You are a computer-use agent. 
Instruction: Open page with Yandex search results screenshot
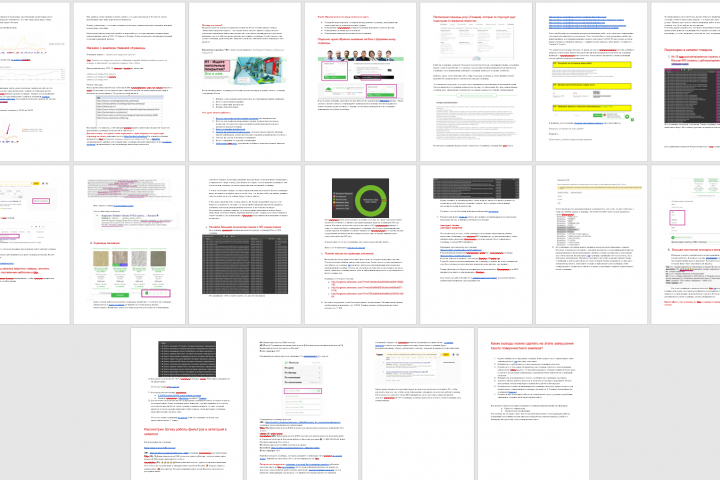coord(418,404)
